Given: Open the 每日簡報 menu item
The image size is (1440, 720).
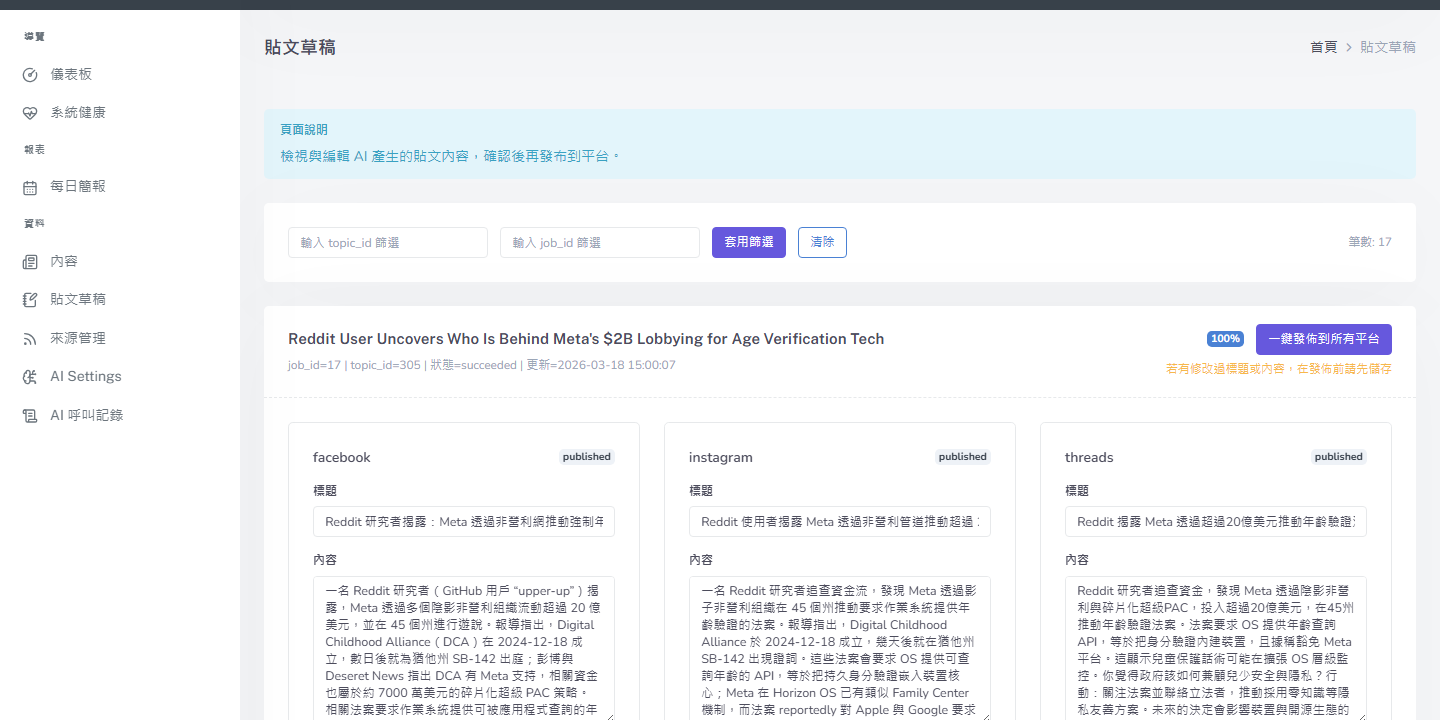Looking at the screenshot, I should click(78, 187).
